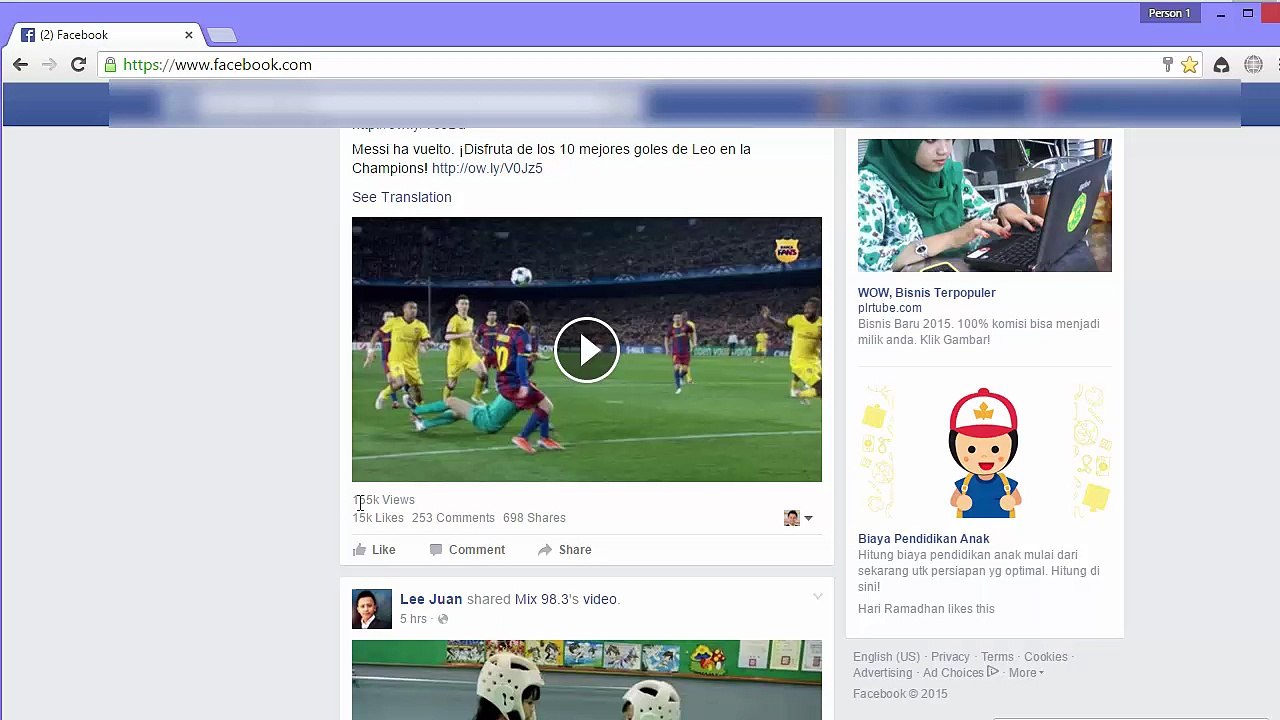This screenshot has height=720, width=1280.
Task: Click See Translation on the Messi post
Action: coord(401,197)
